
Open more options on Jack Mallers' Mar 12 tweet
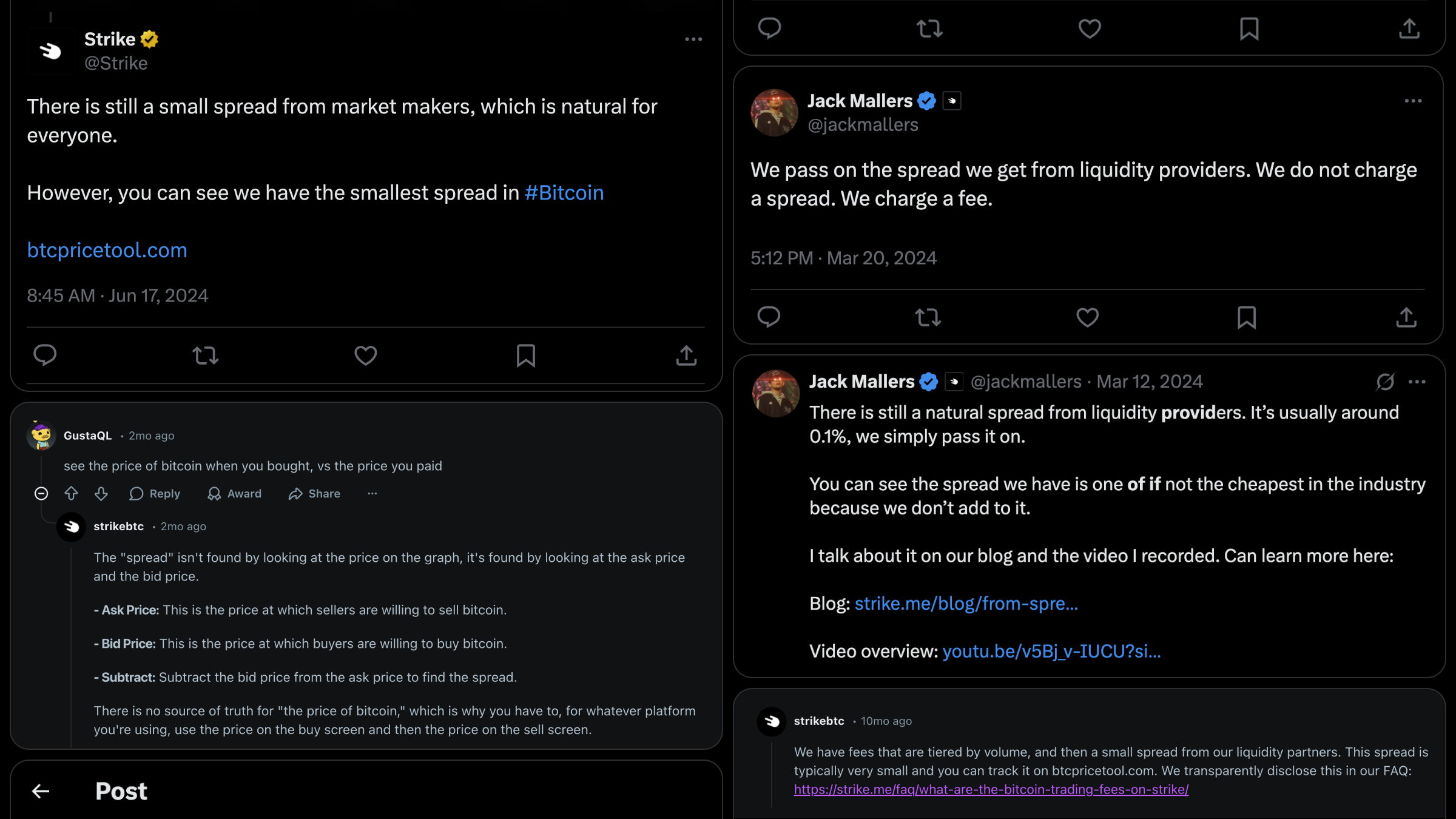click(1417, 382)
